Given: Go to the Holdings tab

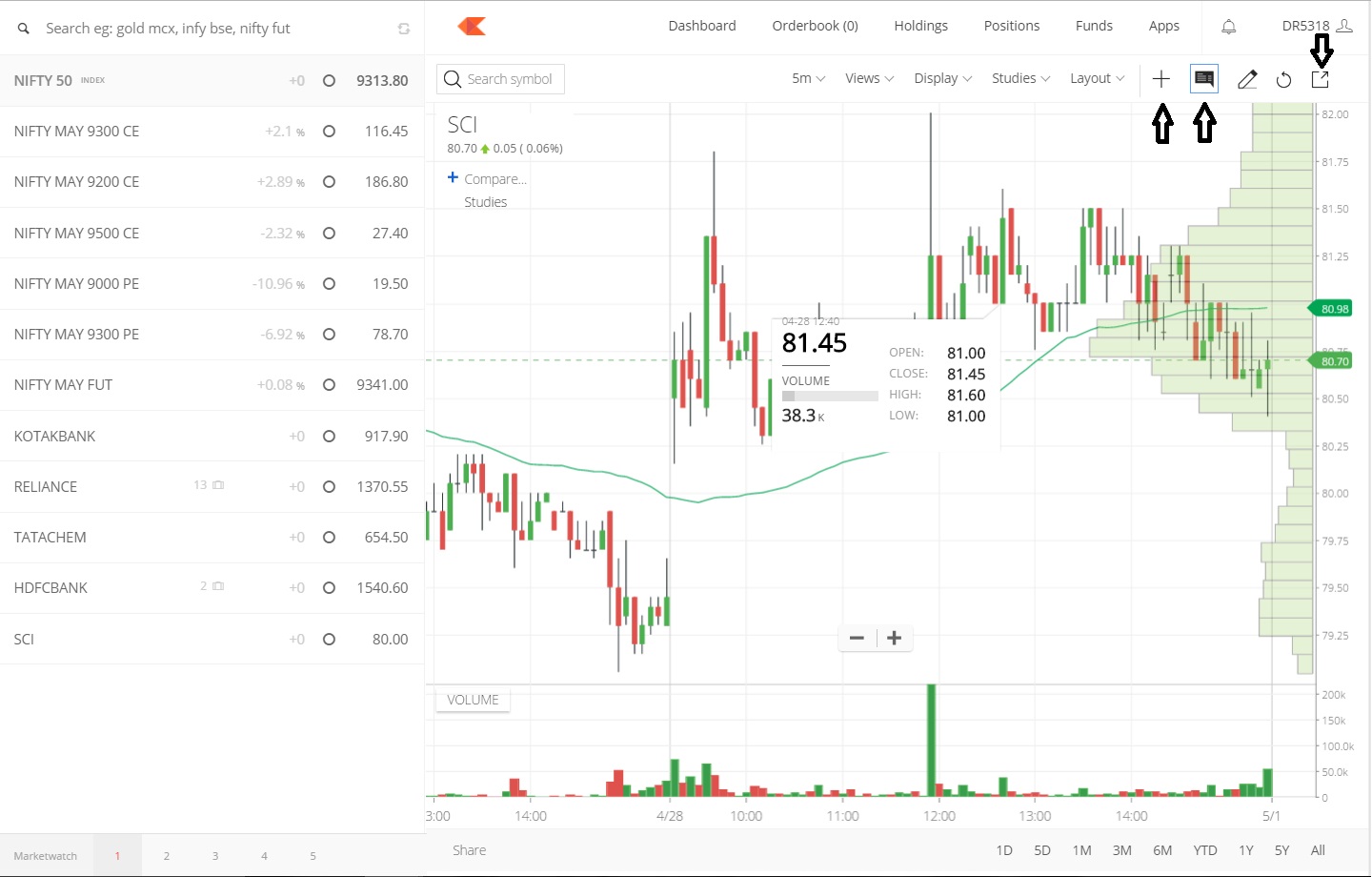Looking at the screenshot, I should 920,26.
